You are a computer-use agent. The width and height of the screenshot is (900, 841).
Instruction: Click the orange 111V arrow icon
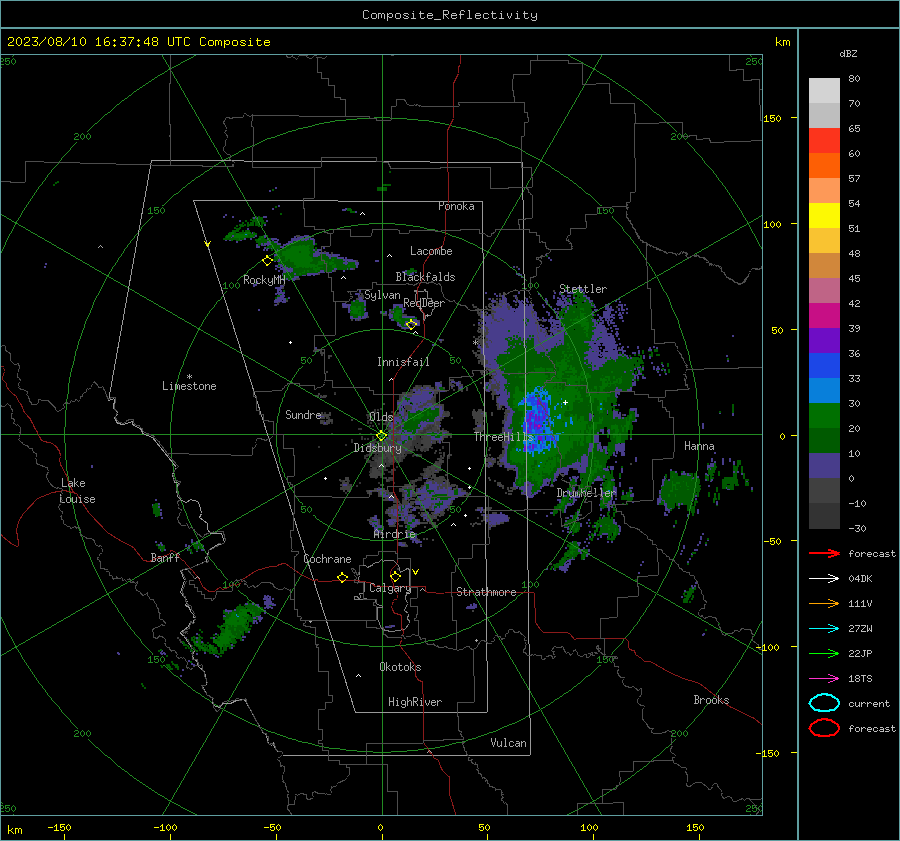coord(824,603)
